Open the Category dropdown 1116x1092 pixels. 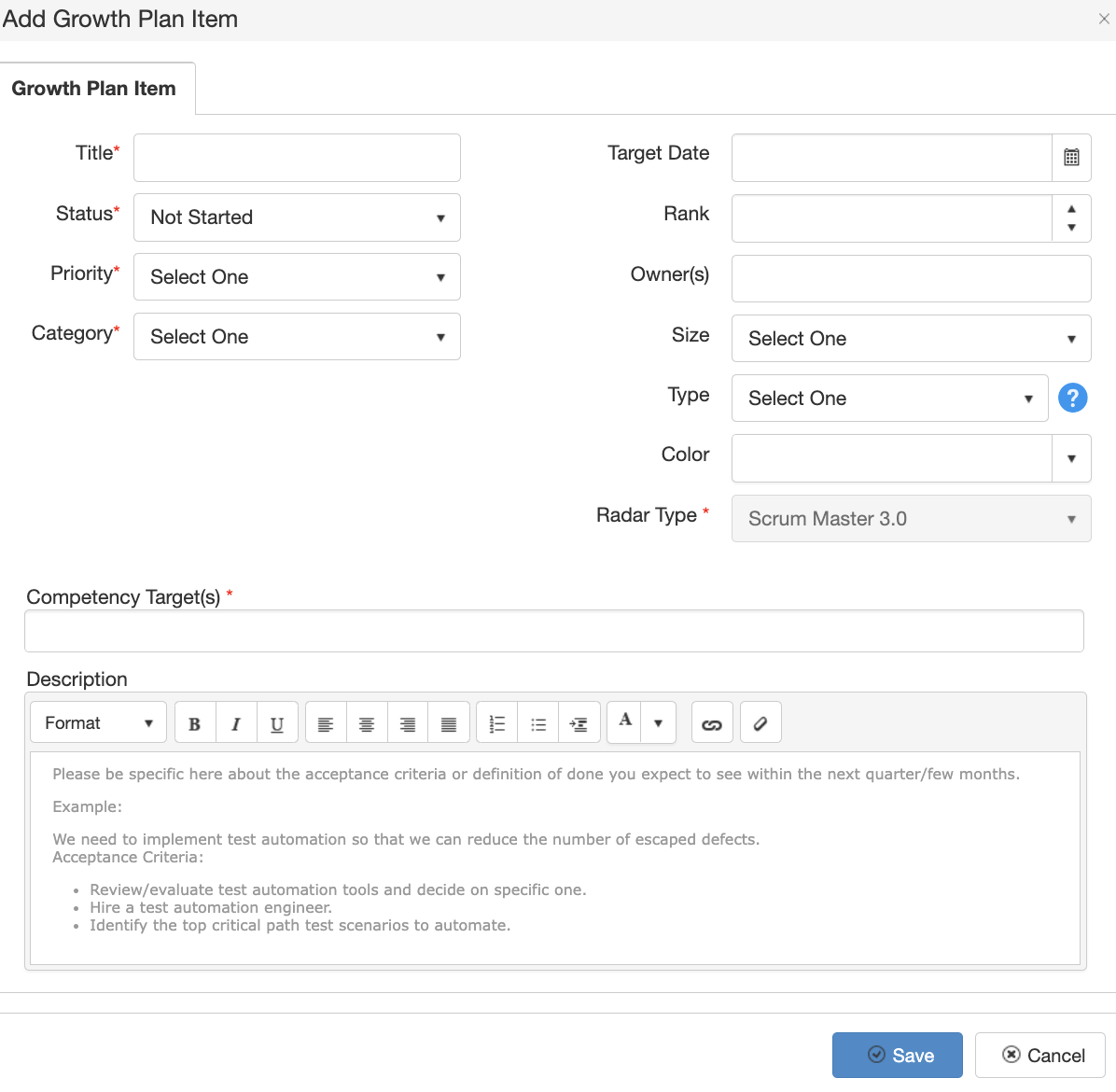[x=297, y=337]
